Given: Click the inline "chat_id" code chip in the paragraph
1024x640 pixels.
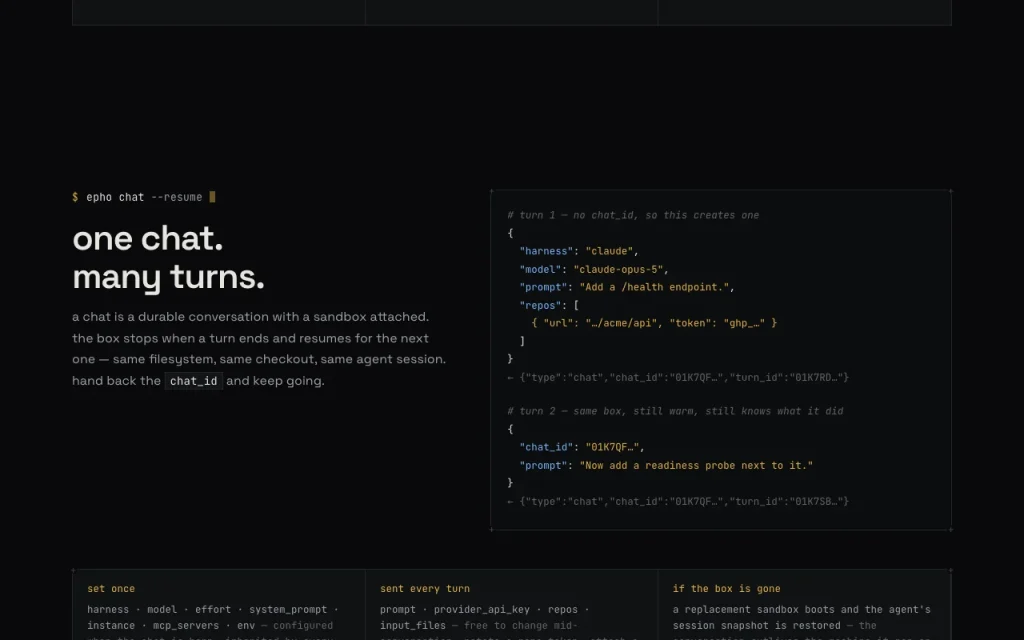Looking at the screenshot, I should click(x=193, y=381).
